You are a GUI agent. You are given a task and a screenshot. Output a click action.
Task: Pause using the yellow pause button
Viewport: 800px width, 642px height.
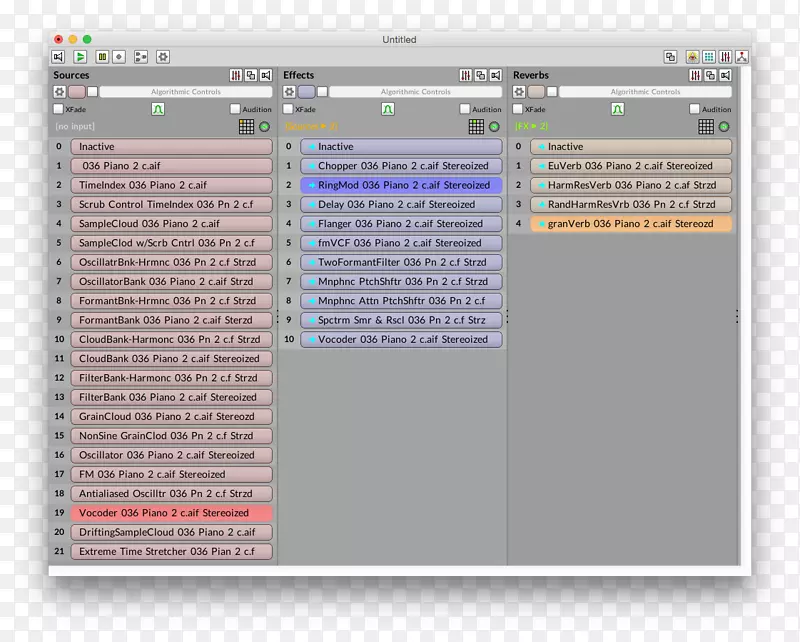102,57
